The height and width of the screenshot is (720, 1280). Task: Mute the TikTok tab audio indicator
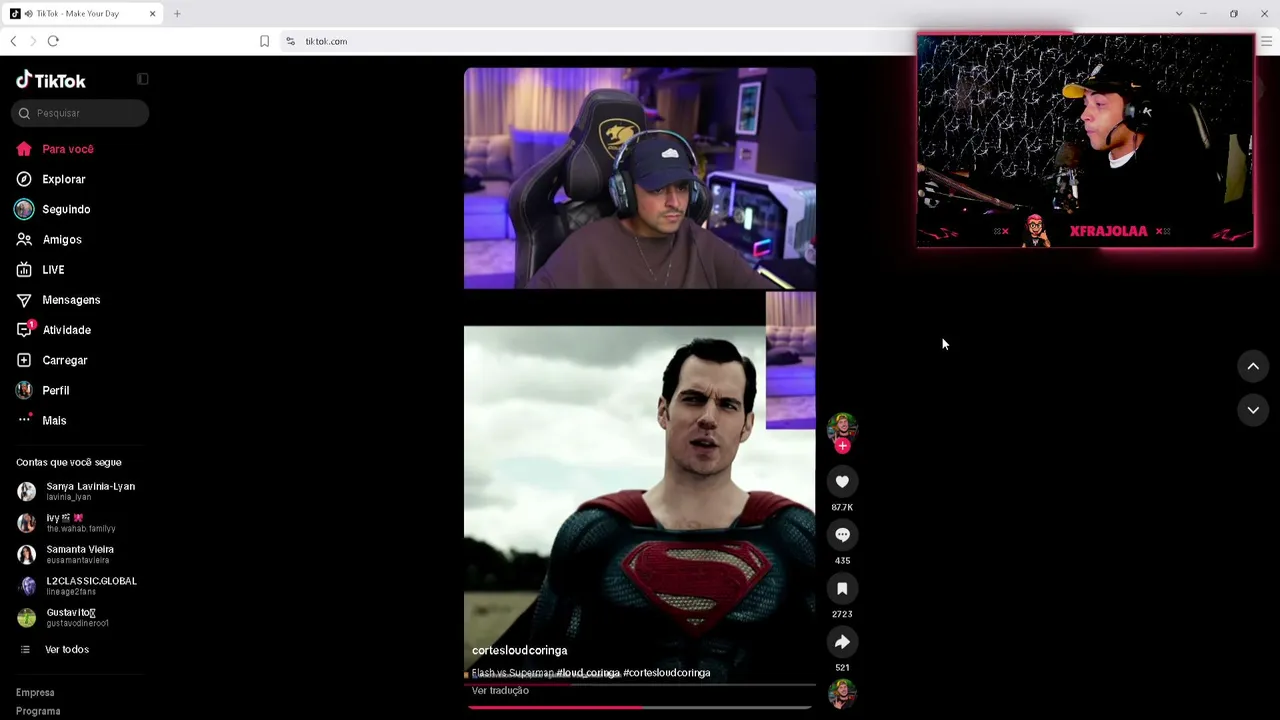point(28,14)
